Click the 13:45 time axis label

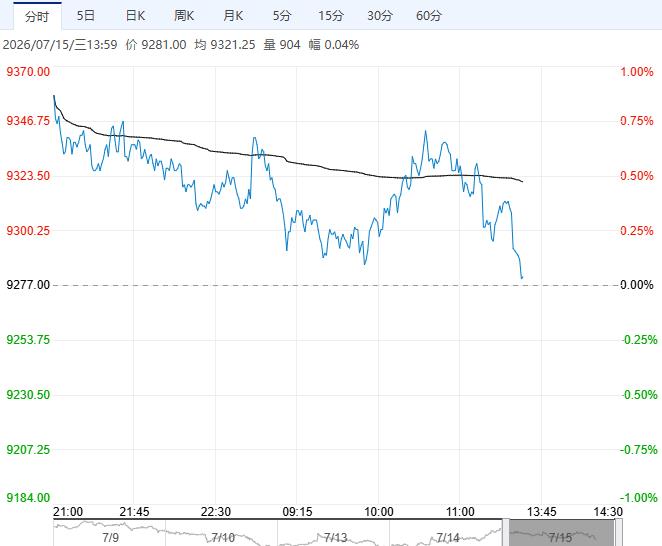pyautogui.click(x=541, y=512)
